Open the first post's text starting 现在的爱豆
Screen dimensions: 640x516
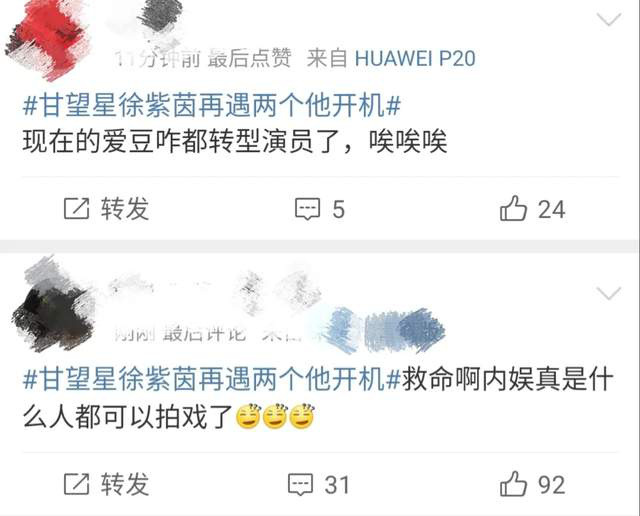pos(235,142)
